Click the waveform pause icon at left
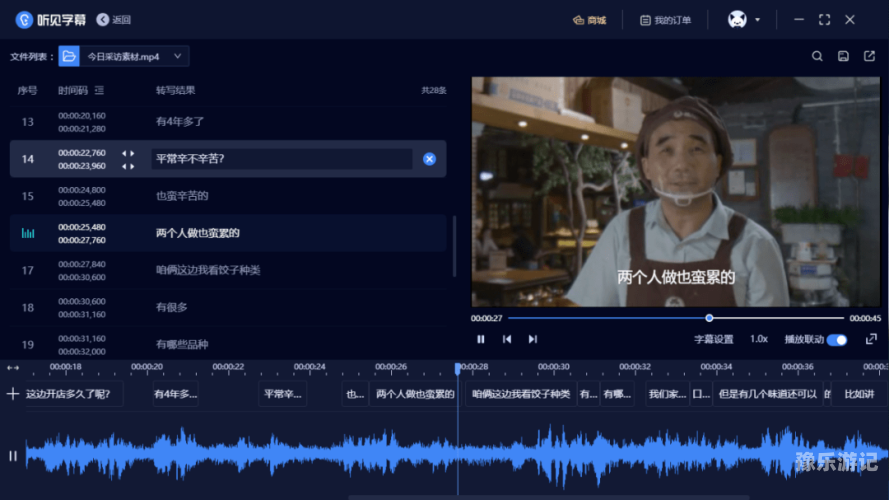The height and width of the screenshot is (500, 889). (12, 456)
